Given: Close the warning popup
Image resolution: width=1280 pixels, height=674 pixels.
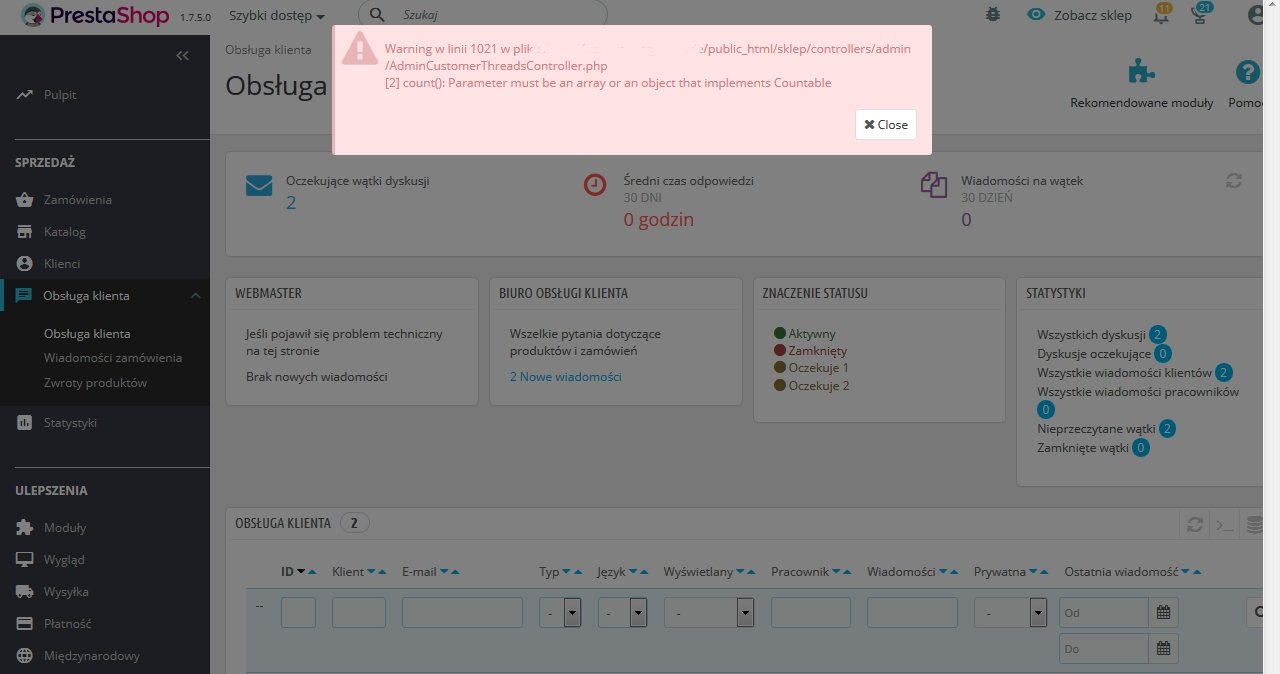Looking at the screenshot, I should point(886,124).
